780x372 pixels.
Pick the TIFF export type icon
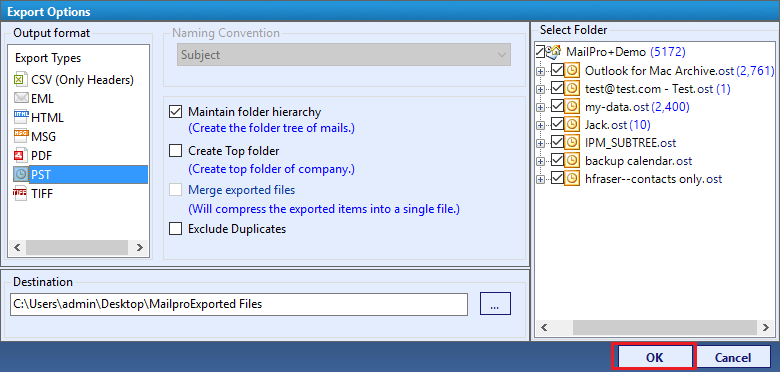tap(21, 193)
